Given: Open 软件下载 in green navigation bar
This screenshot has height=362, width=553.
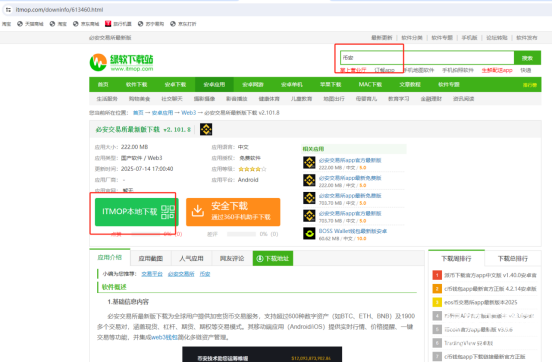Looking at the screenshot, I should pyautogui.click(x=136, y=85).
